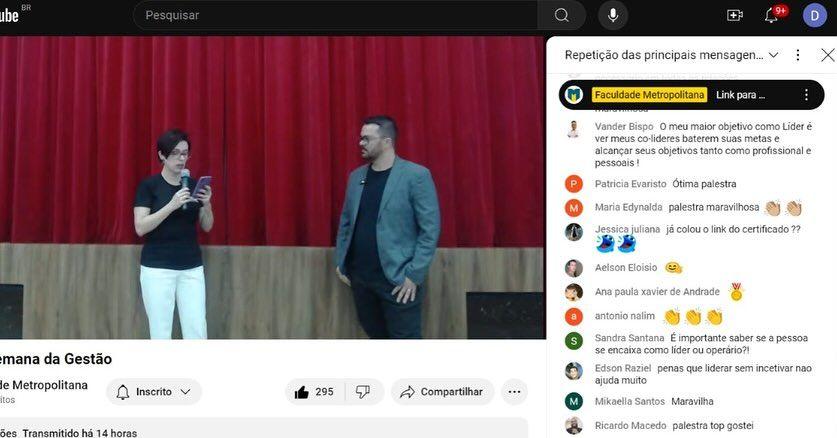This screenshot has height=438, width=837.
Task: Expand the Inscrito chevron options
Action: coord(186,392)
